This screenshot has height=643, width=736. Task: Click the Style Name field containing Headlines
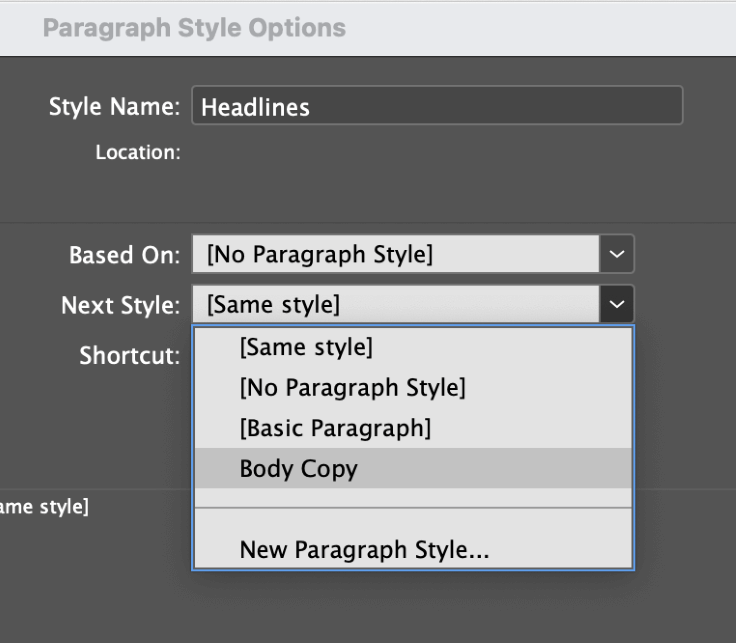click(x=437, y=106)
